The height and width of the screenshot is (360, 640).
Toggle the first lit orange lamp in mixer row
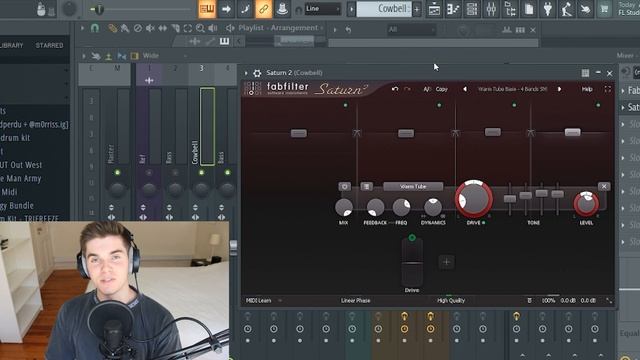tap(404, 316)
